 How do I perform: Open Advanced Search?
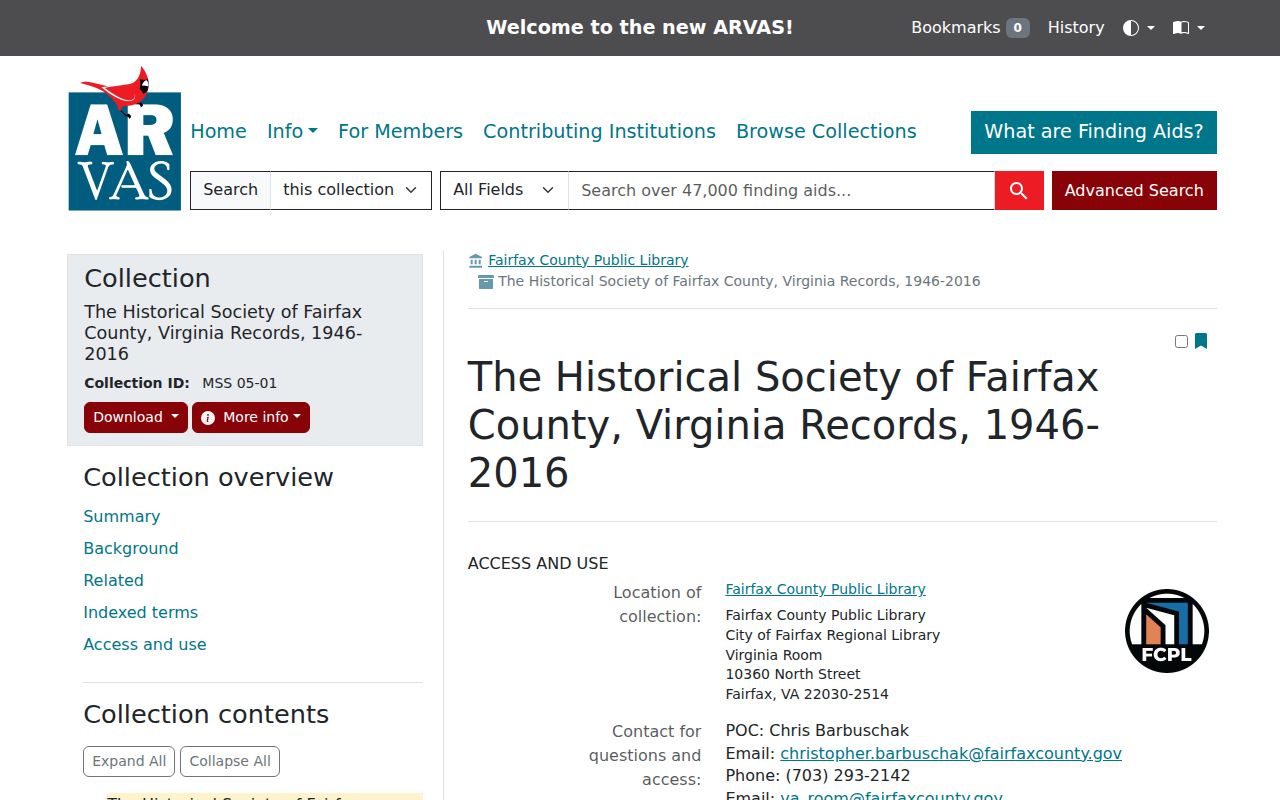1134,190
